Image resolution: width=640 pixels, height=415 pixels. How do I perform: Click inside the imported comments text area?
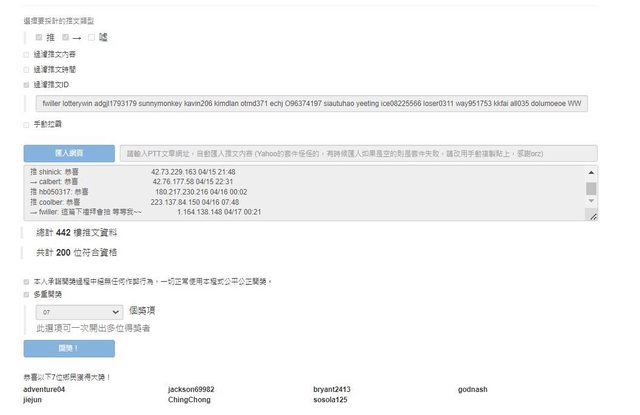300,192
